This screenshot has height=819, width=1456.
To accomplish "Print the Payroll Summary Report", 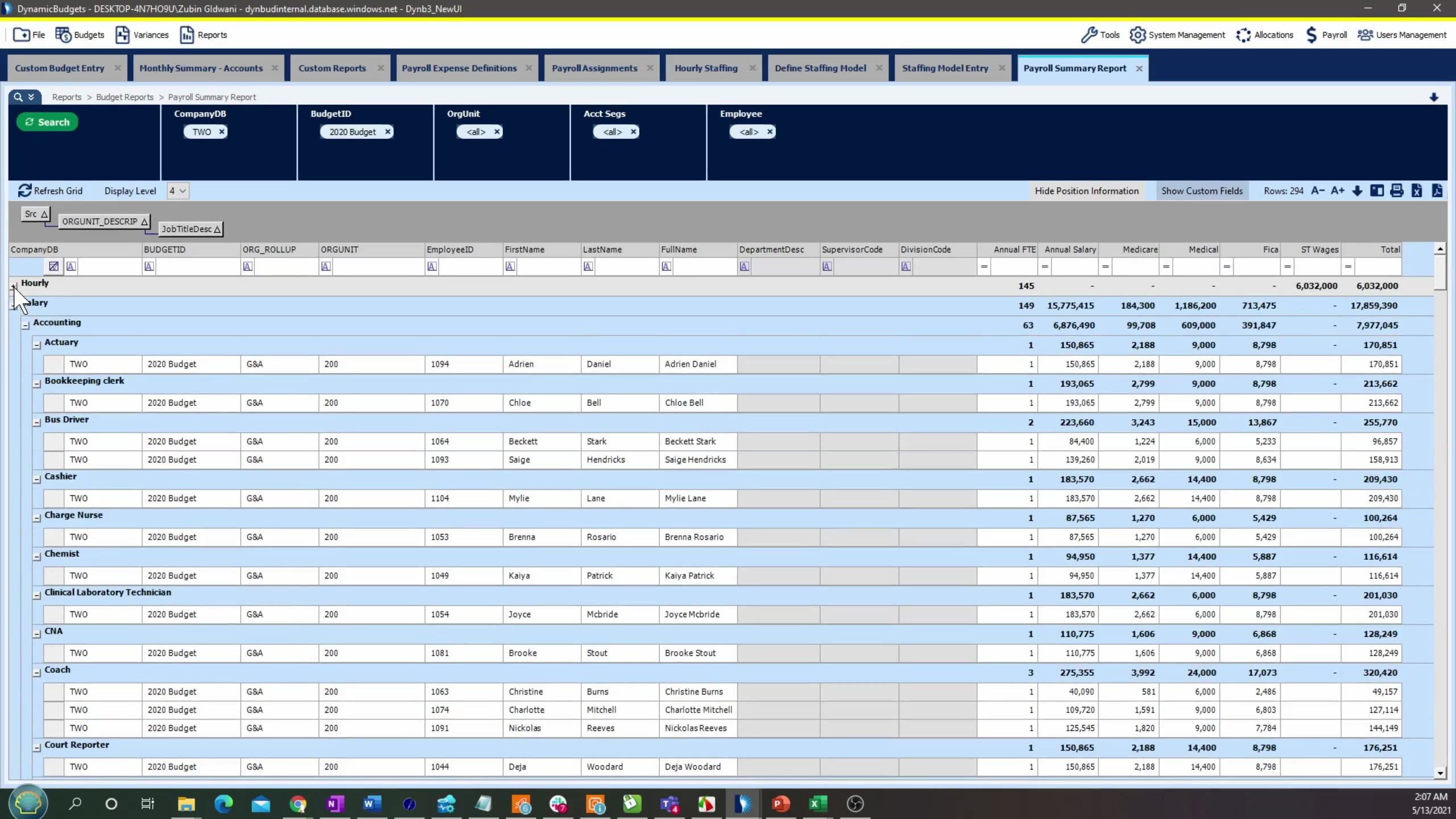I will click(1397, 191).
